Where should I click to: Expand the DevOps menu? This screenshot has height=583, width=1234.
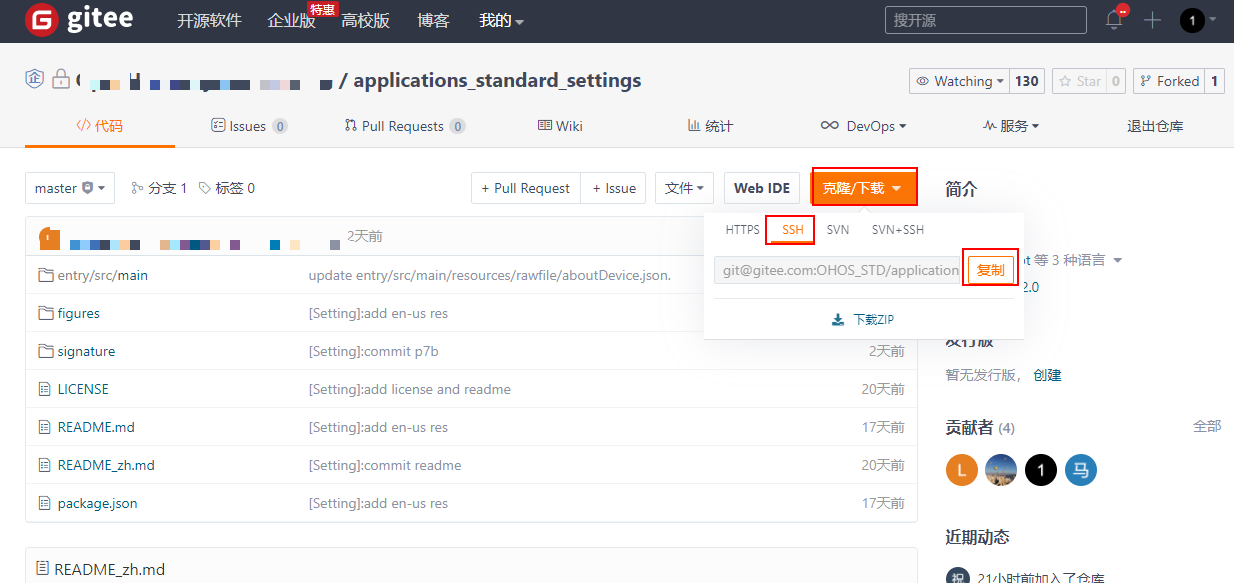coord(863,126)
